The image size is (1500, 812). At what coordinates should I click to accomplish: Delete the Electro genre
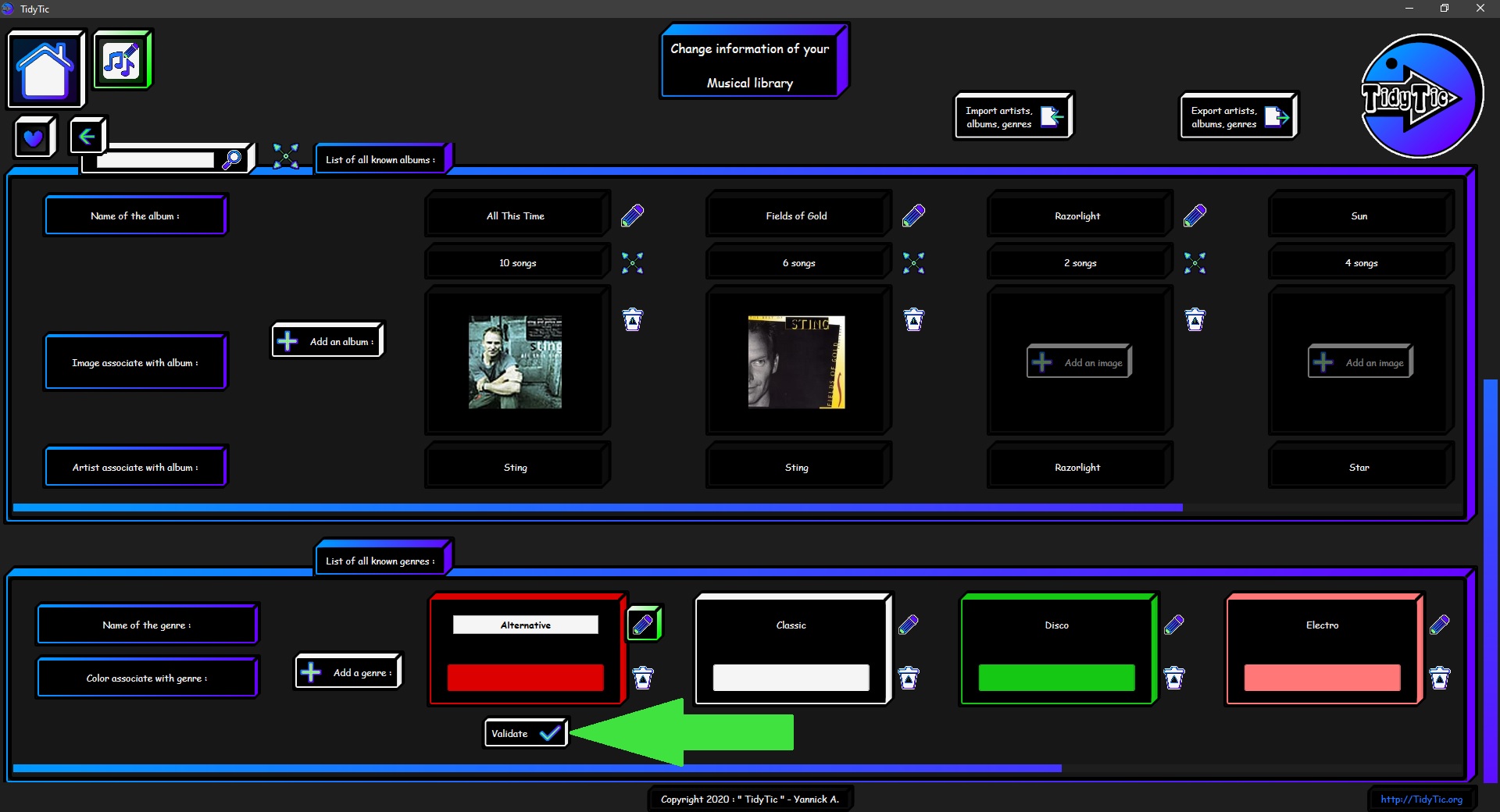click(1440, 677)
